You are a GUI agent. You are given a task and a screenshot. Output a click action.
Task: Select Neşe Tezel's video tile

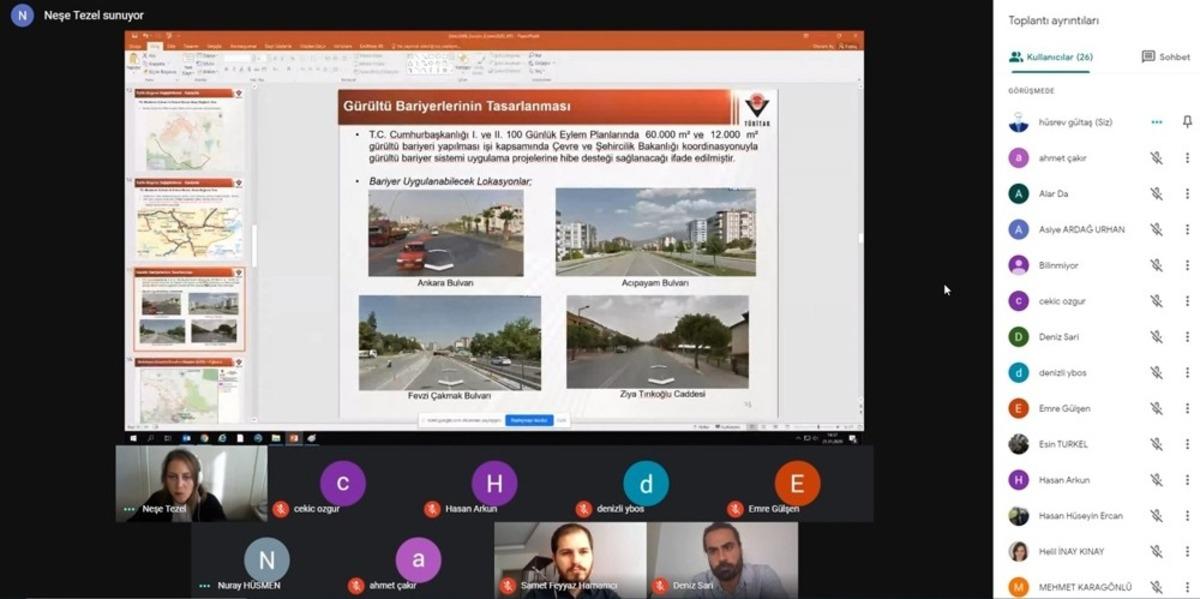pos(192,483)
